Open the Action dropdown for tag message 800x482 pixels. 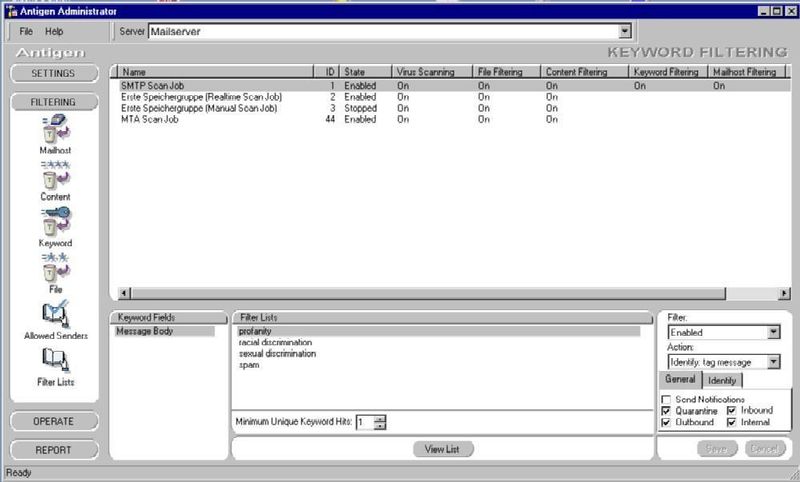click(x=773, y=362)
